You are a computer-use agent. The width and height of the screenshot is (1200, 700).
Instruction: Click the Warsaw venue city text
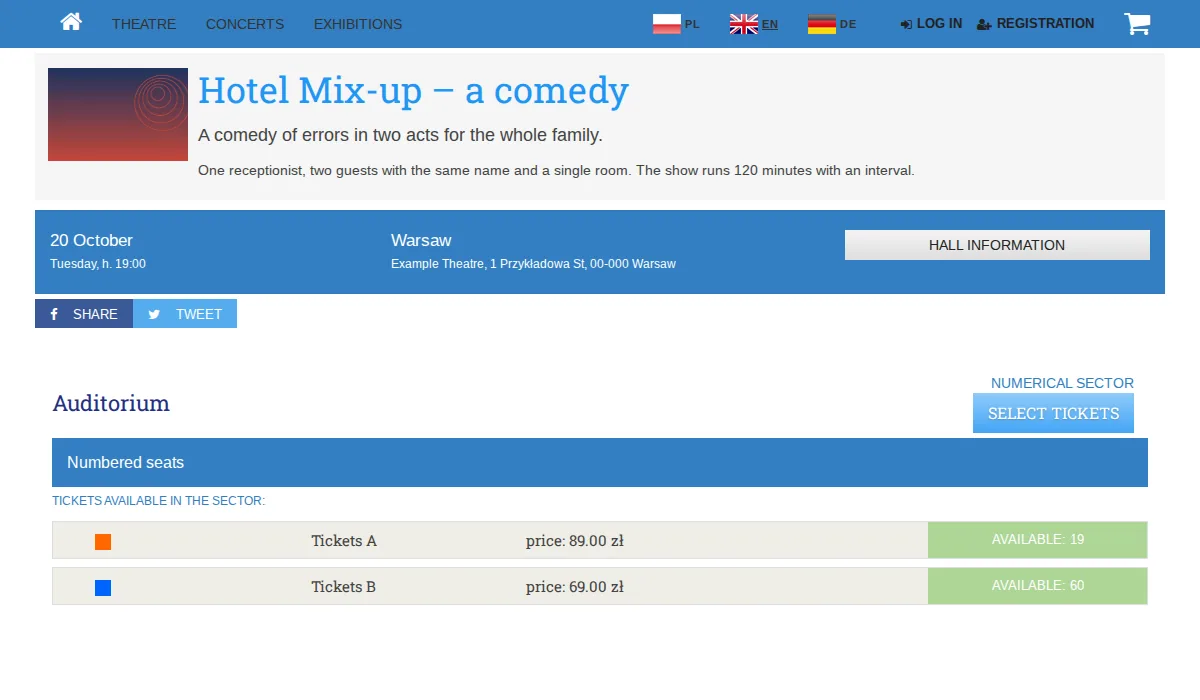coord(421,240)
